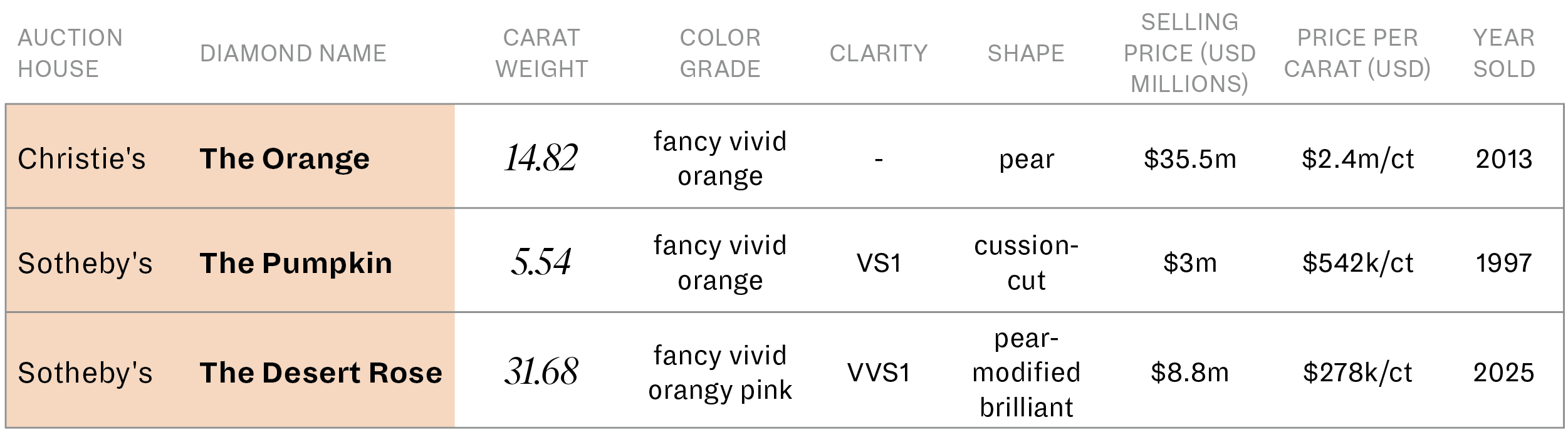Click the Diamond Name column header
This screenshot has height=432, width=1568.
[293, 53]
